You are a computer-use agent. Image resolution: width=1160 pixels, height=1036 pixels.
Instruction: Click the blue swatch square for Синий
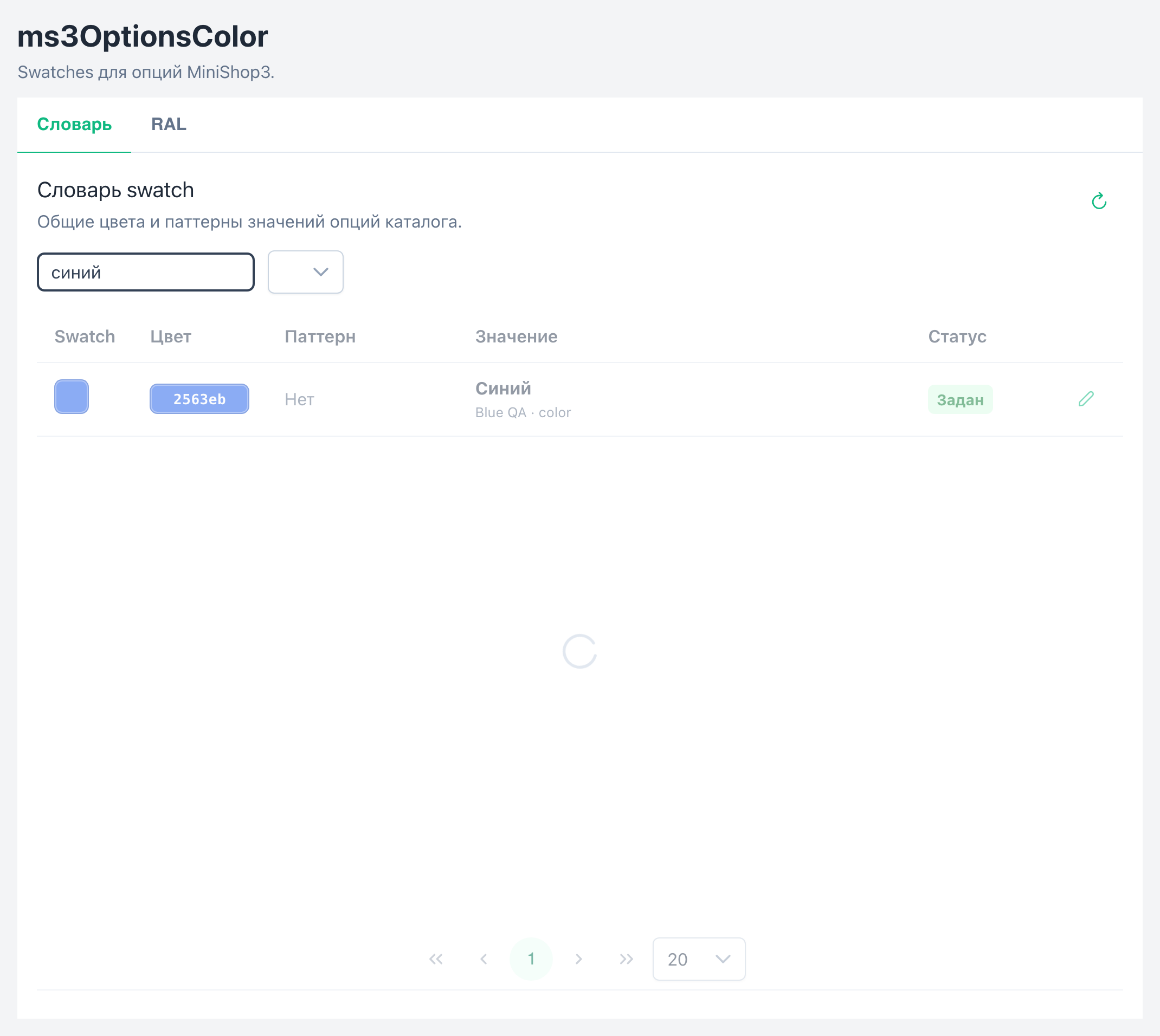pos(72,396)
